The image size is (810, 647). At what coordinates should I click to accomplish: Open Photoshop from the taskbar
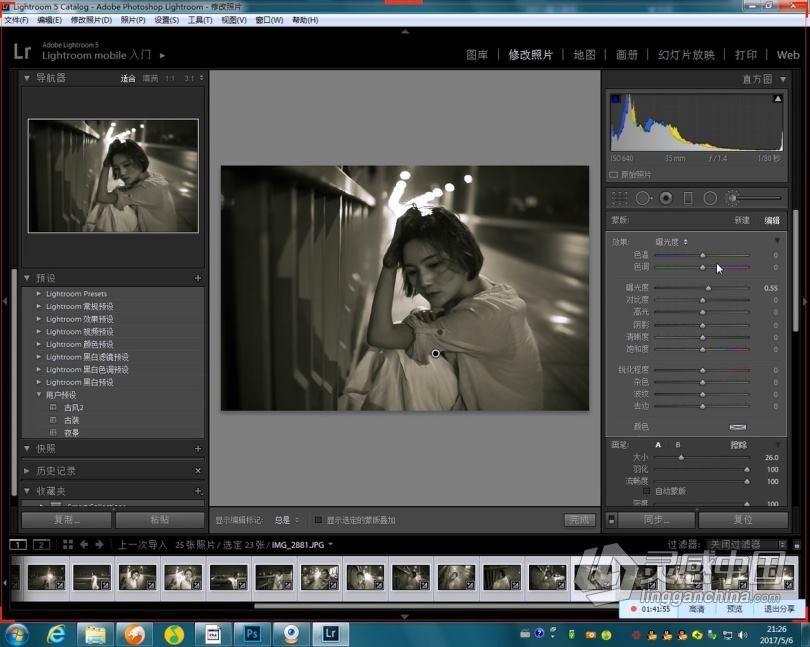252,634
